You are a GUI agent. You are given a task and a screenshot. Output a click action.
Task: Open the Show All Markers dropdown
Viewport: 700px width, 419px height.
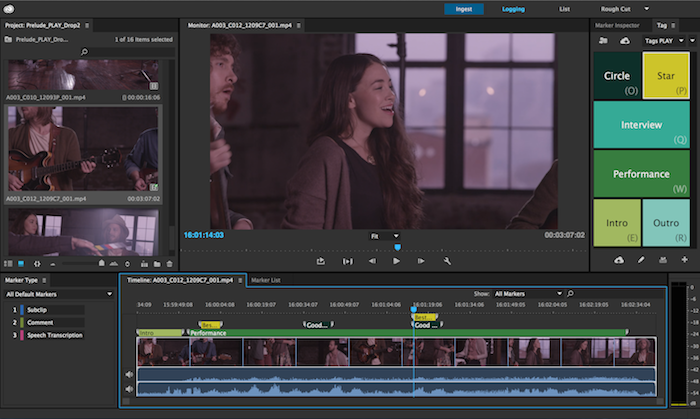click(527, 294)
